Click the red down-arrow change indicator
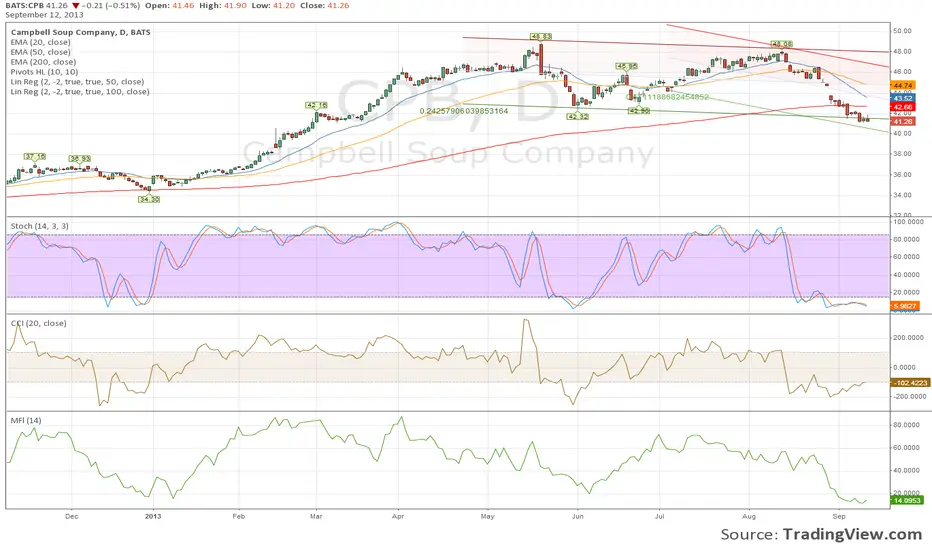 [x=75, y=5]
